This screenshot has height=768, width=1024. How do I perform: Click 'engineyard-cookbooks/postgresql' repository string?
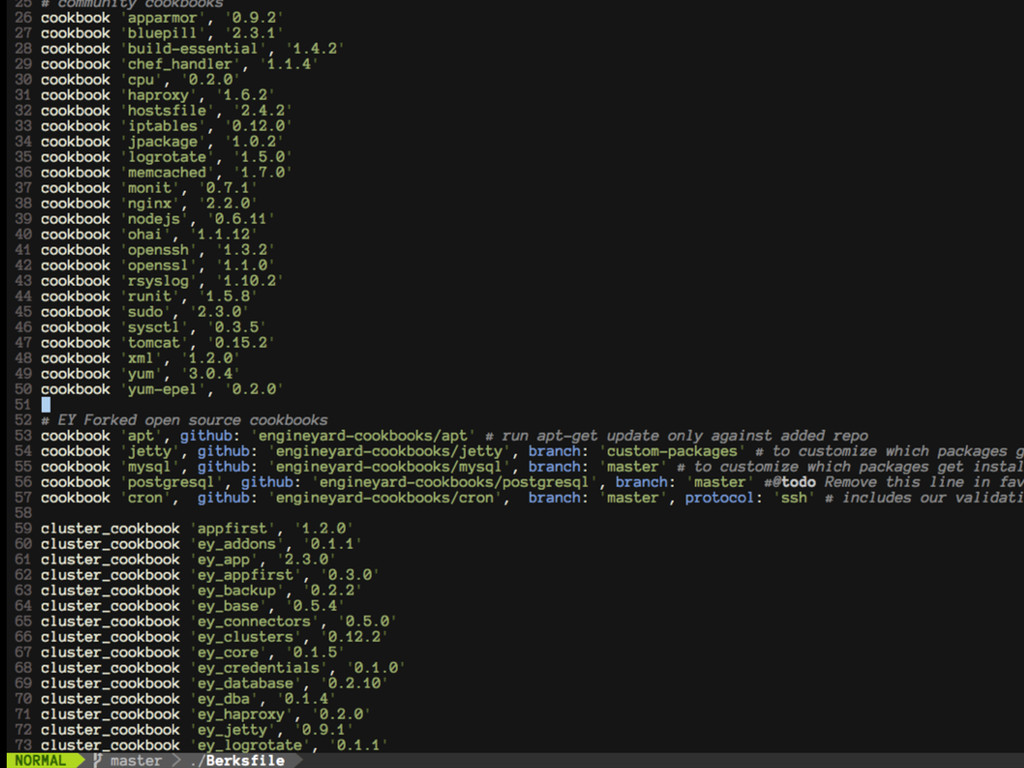pos(455,482)
